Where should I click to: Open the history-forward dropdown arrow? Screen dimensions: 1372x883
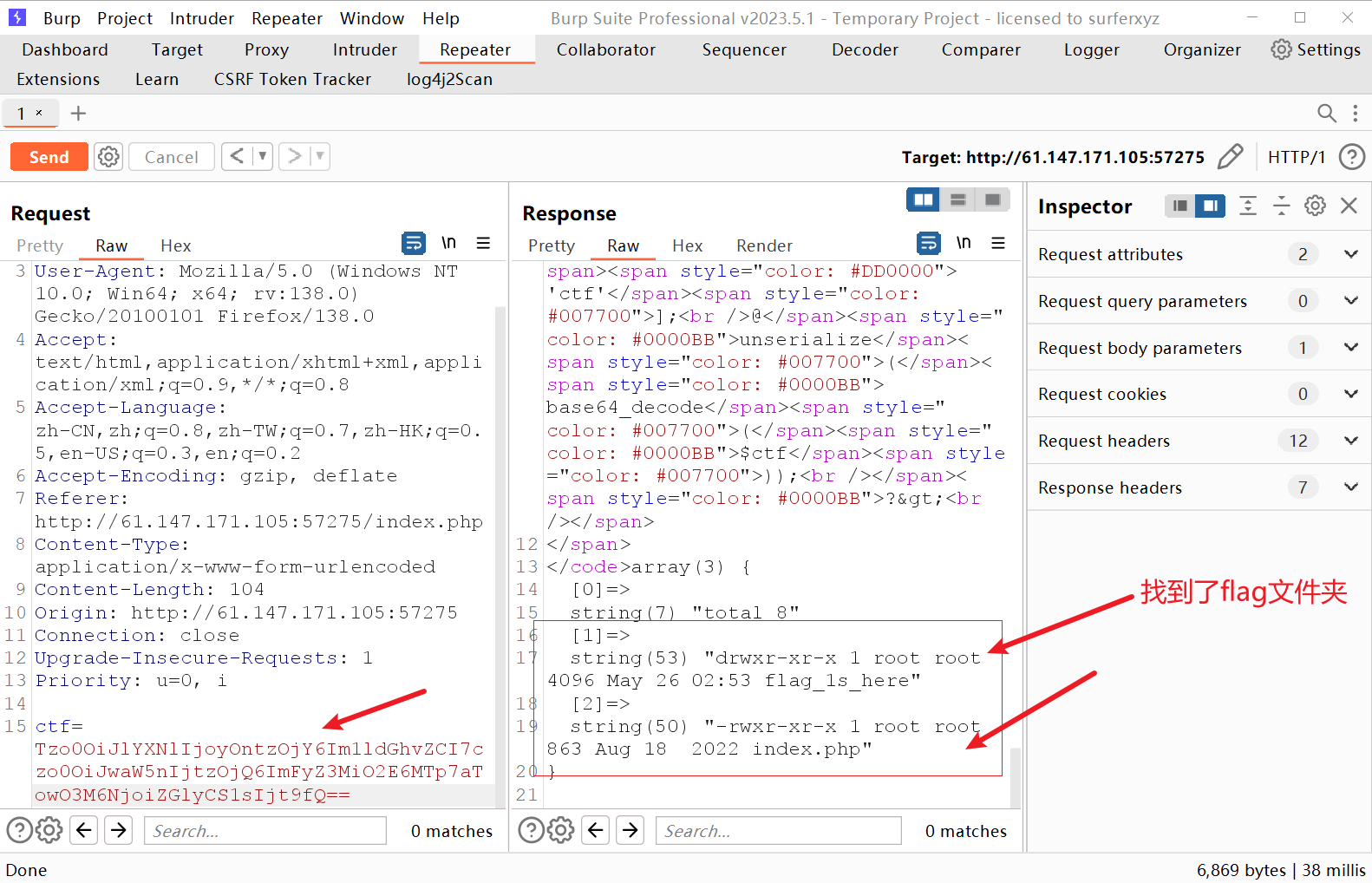coord(320,156)
